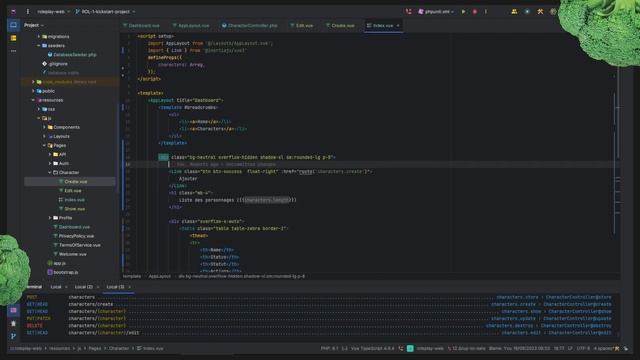Viewport: 640px width, 360px height.
Task: Open more run actions vertical dots
Action: (486, 12)
